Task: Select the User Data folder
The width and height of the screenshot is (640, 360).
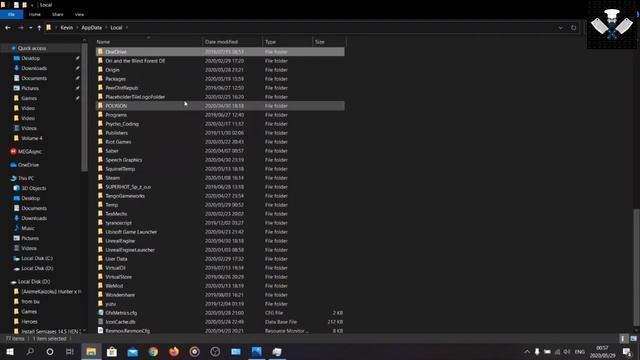Action: pyautogui.click(x=220, y=259)
